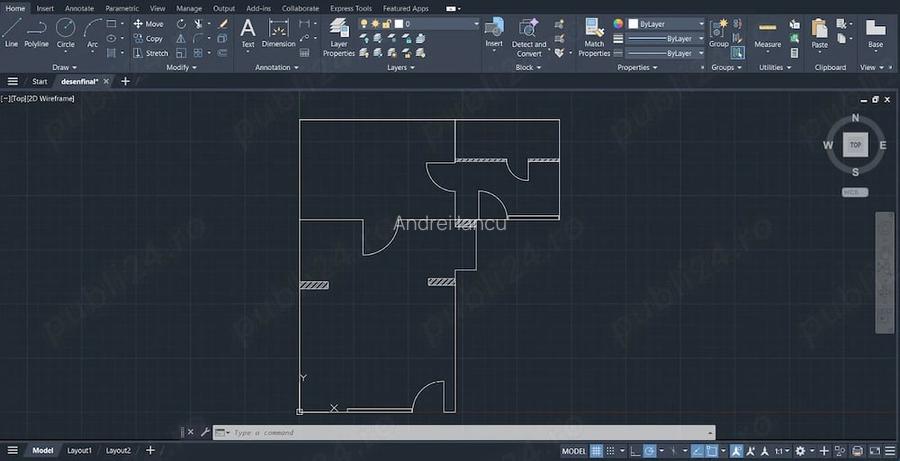Open the object color ByLayer swatch dropdown
Screen dimensions: 900x461
701,24
